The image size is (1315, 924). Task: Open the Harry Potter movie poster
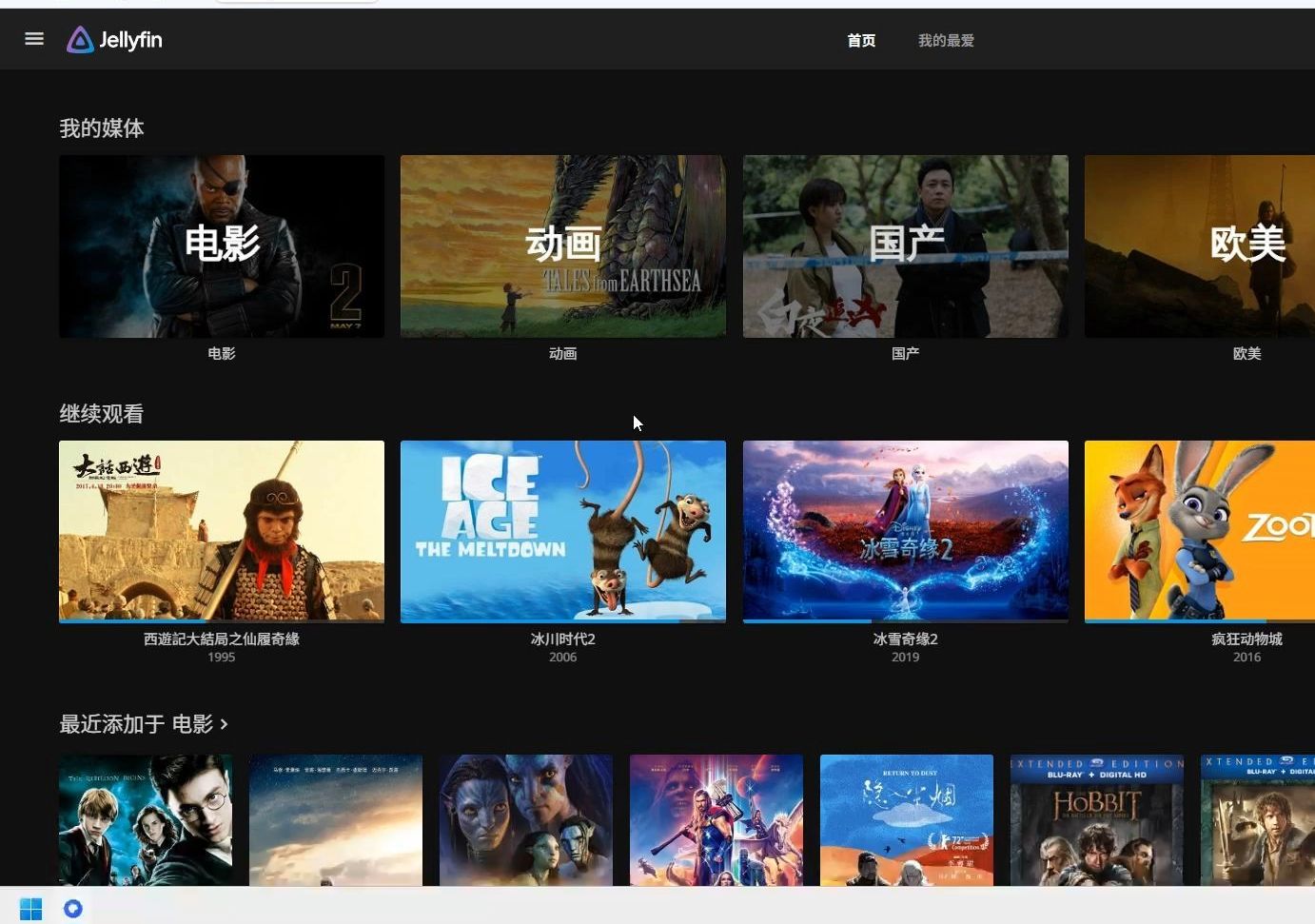coord(146,820)
